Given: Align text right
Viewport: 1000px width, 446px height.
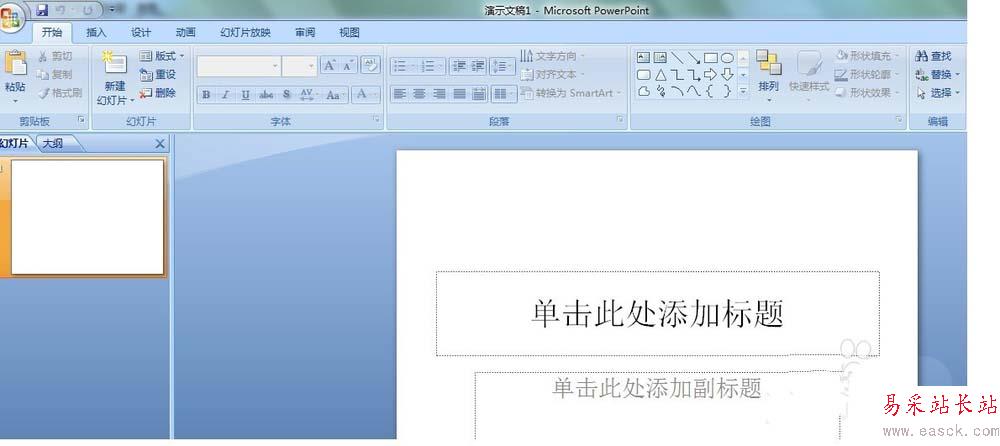Looking at the screenshot, I should point(439,94).
